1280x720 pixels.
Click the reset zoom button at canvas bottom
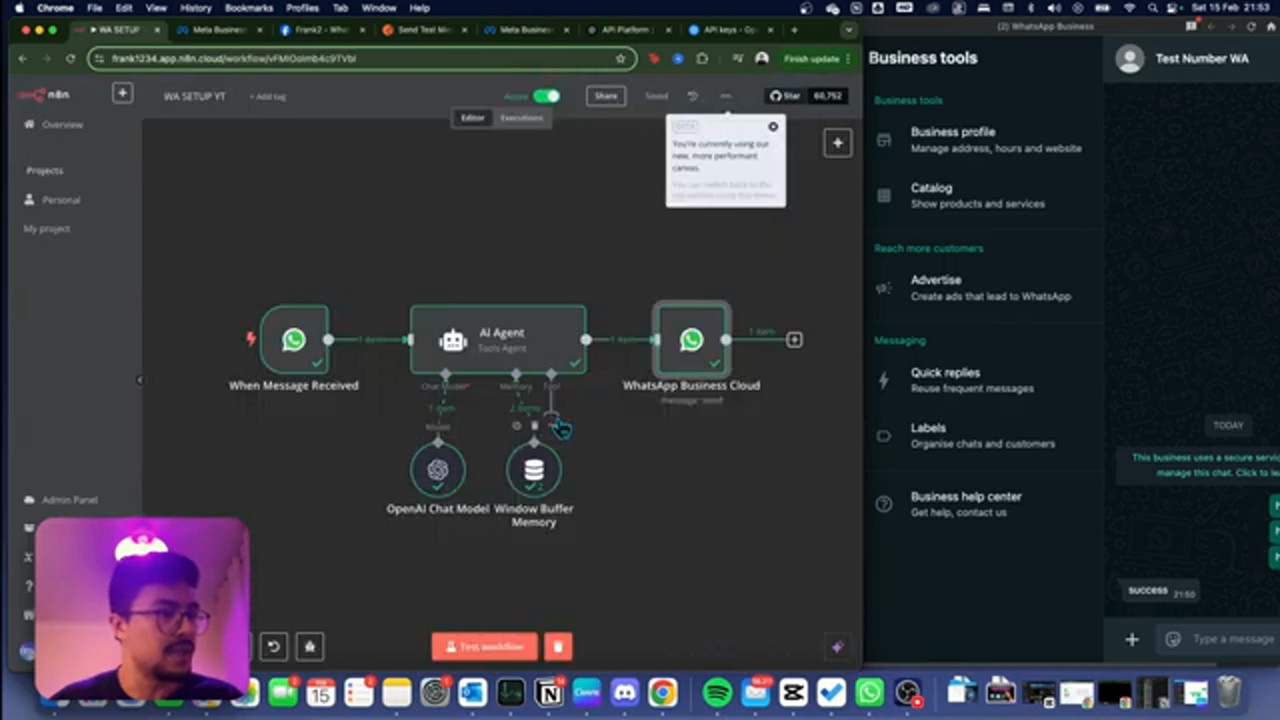click(x=273, y=647)
